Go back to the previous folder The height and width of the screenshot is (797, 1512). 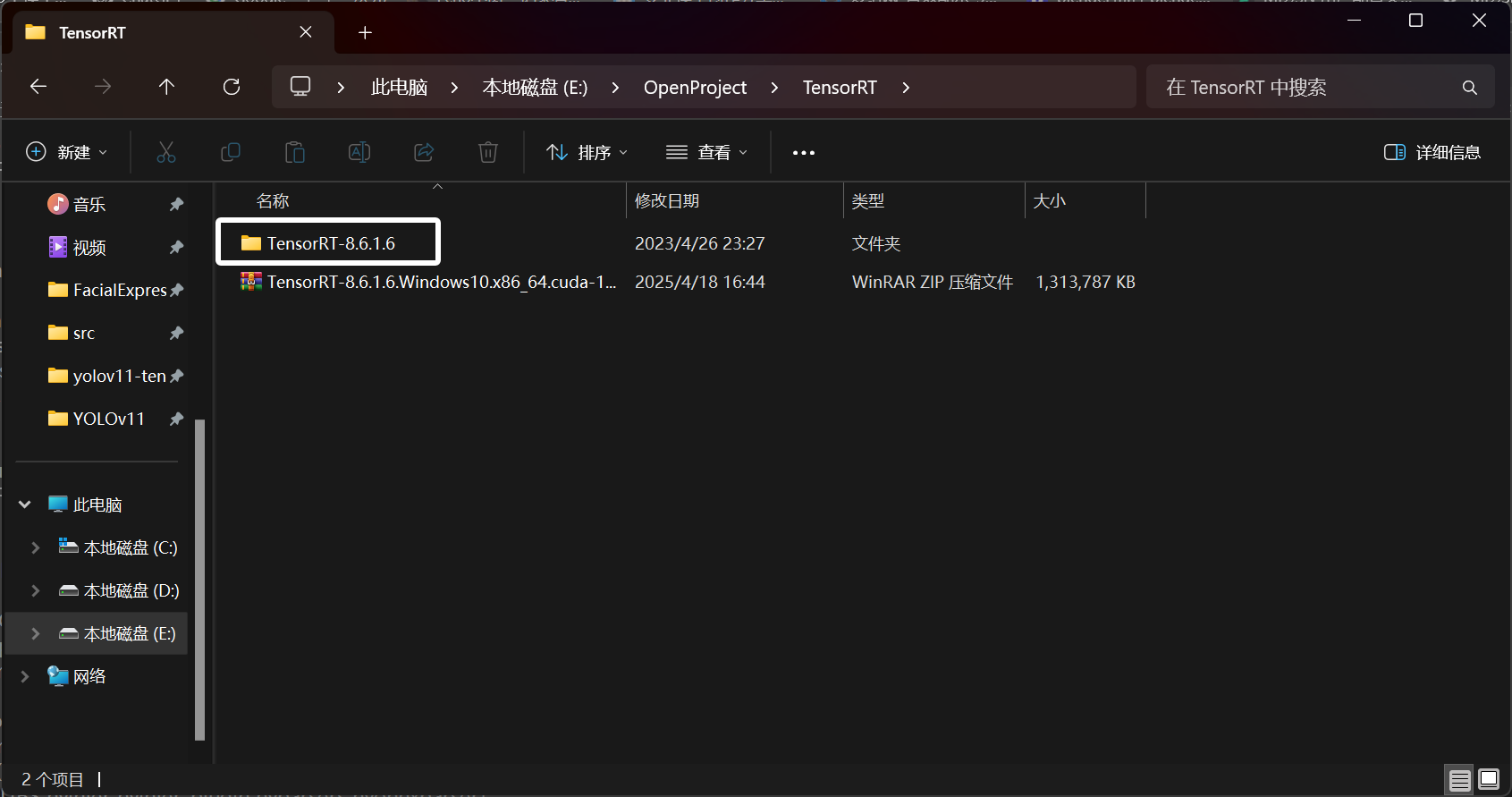tap(38, 87)
